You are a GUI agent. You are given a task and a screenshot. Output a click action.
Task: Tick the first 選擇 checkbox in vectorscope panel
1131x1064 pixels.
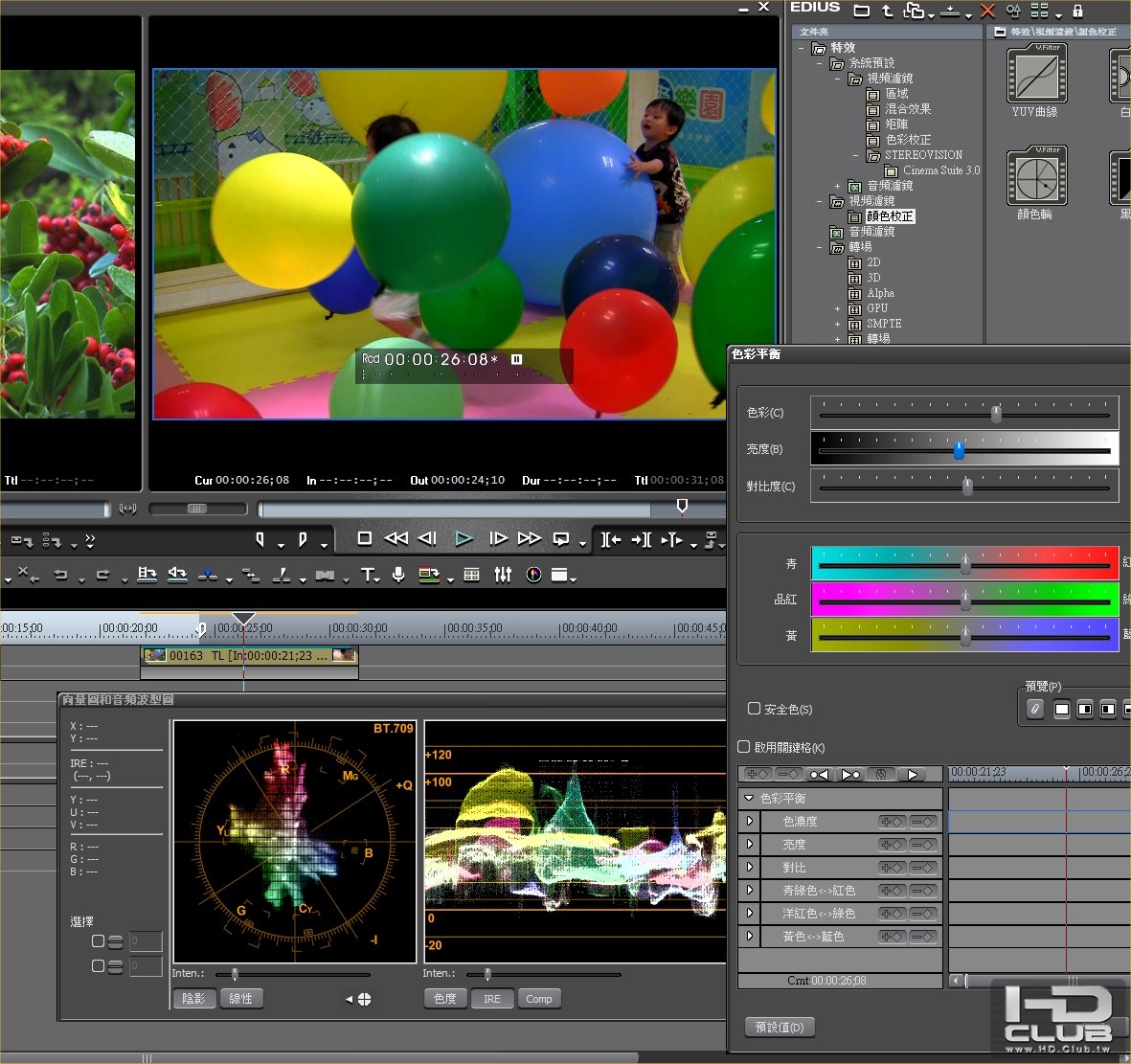[98, 941]
